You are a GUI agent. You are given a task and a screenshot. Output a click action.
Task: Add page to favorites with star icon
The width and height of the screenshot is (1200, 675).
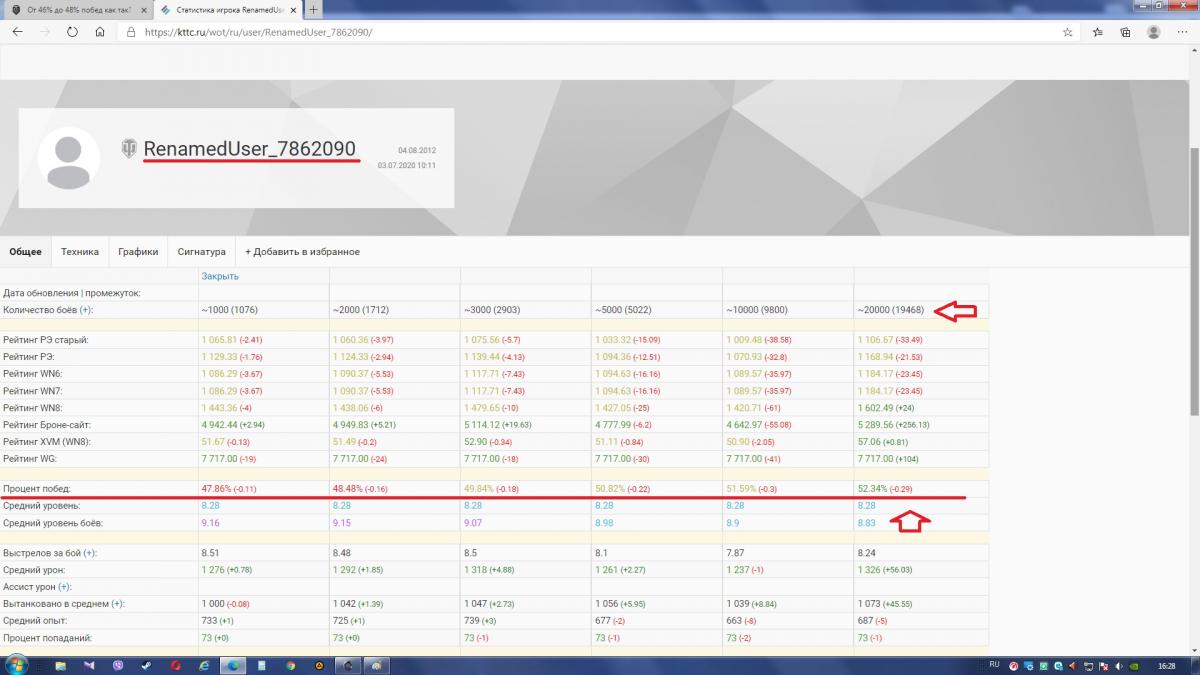1068,32
